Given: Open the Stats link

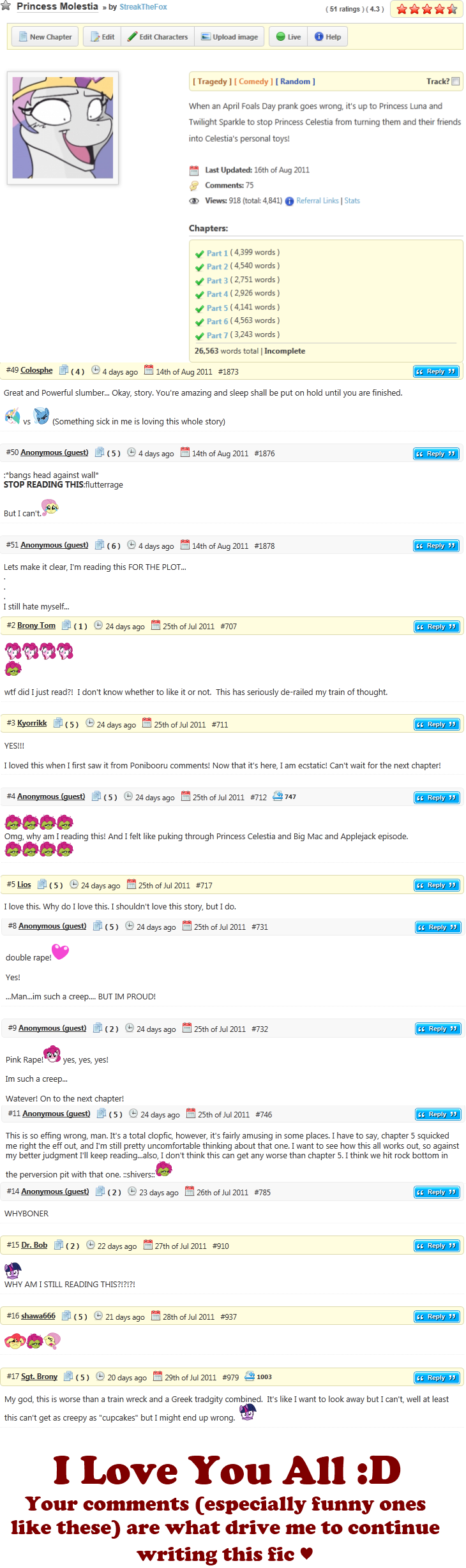Looking at the screenshot, I should click(352, 201).
